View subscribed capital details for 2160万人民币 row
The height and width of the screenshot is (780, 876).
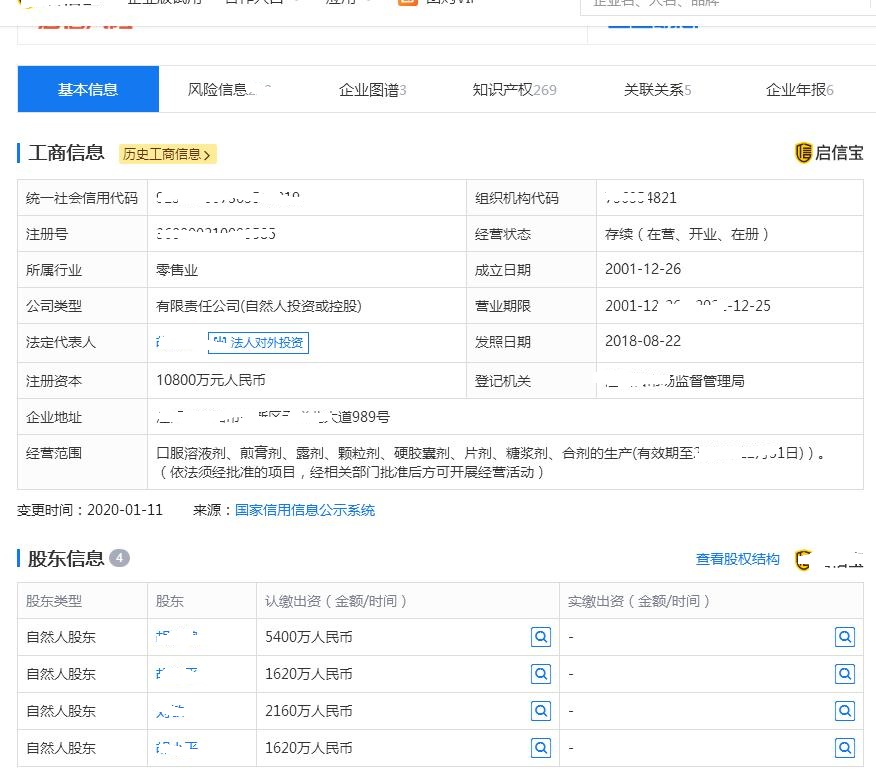coord(541,711)
